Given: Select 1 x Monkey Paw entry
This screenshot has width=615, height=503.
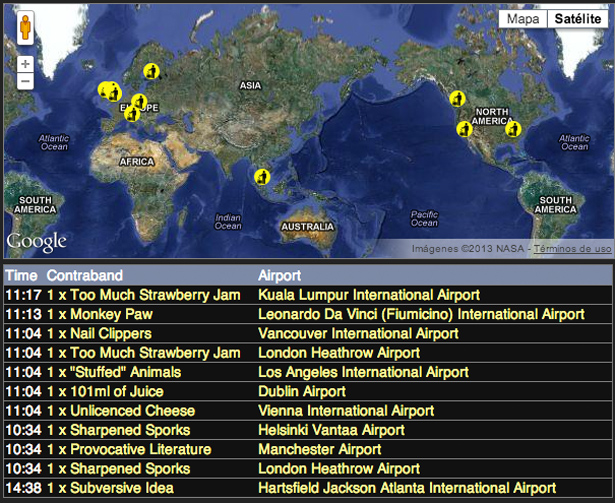Looking at the screenshot, I should 100,314.
